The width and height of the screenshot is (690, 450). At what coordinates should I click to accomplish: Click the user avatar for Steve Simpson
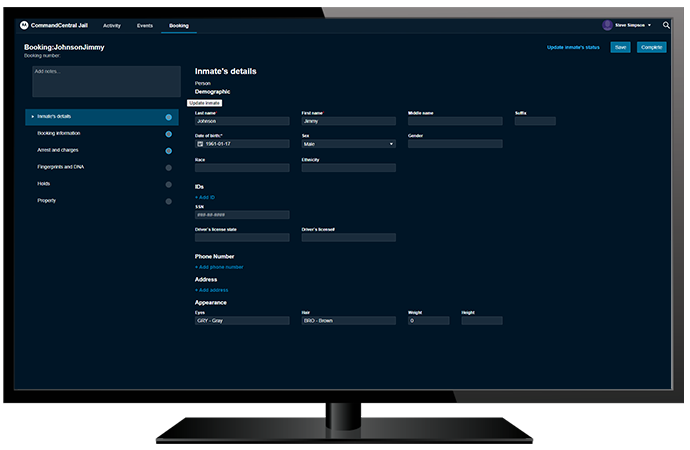click(607, 25)
